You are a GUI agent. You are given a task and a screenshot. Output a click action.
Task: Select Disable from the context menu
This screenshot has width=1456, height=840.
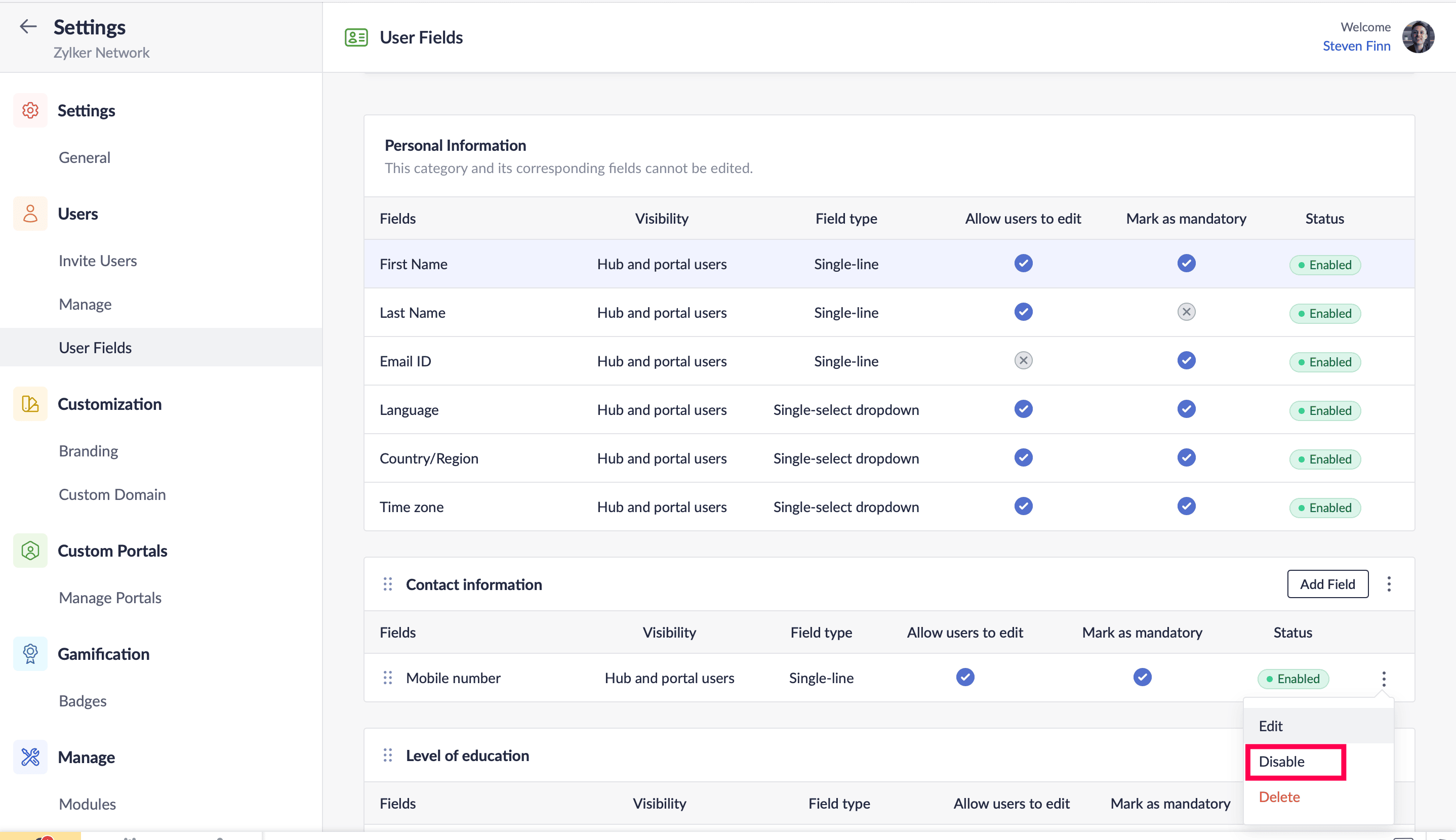coord(1282,762)
